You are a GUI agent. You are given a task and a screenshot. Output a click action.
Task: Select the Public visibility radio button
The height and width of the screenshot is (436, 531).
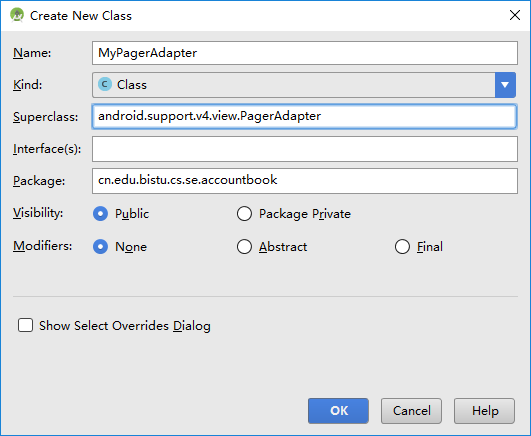tap(101, 214)
